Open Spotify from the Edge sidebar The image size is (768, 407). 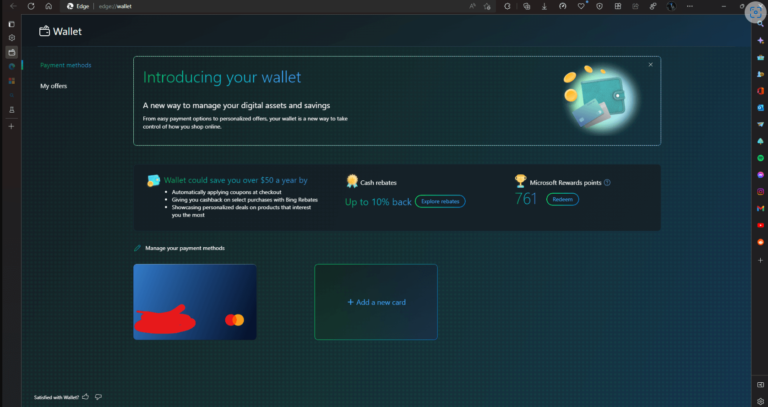coord(761,158)
